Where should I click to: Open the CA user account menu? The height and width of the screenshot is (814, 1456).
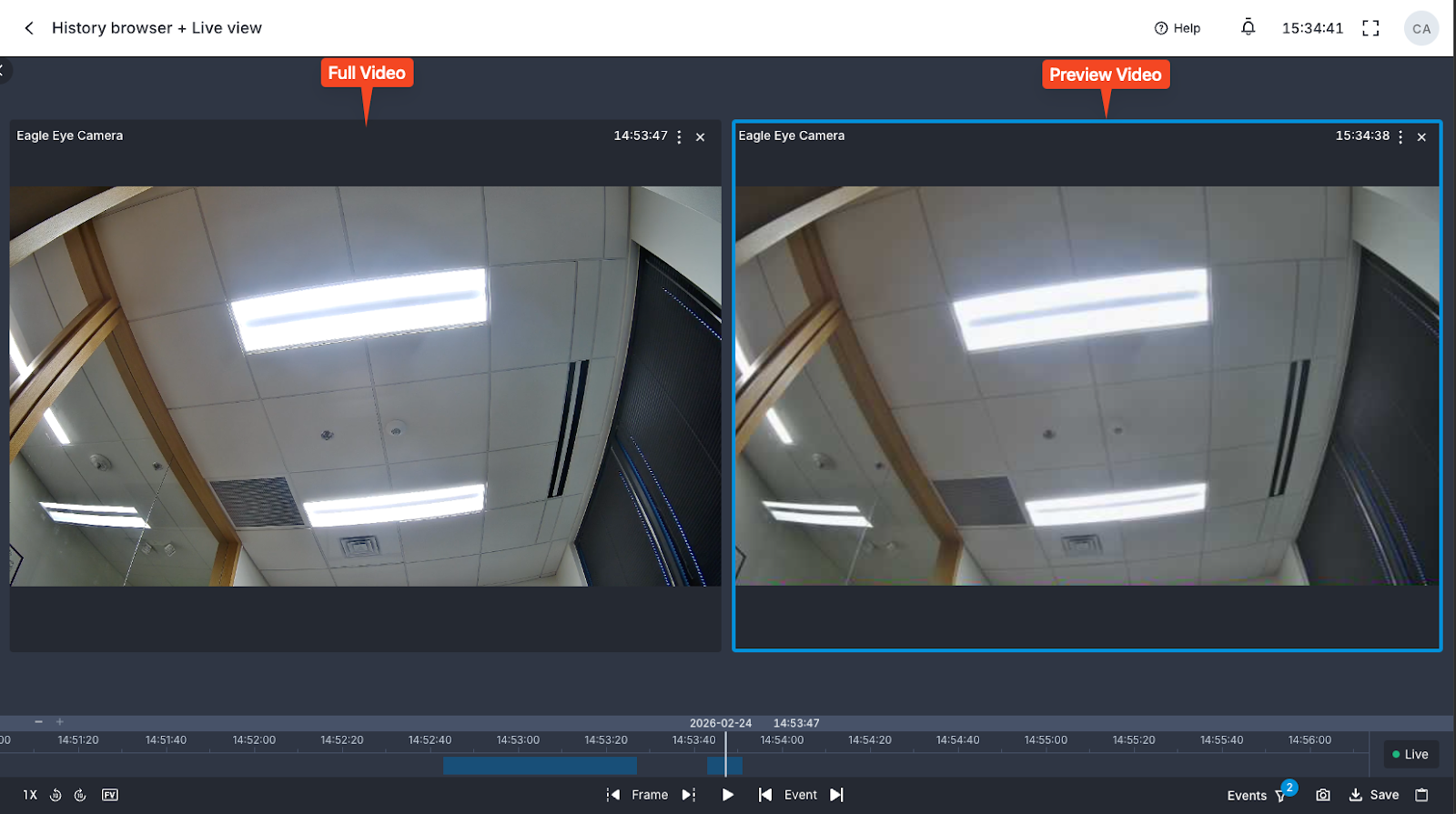(x=1421, y=28)
